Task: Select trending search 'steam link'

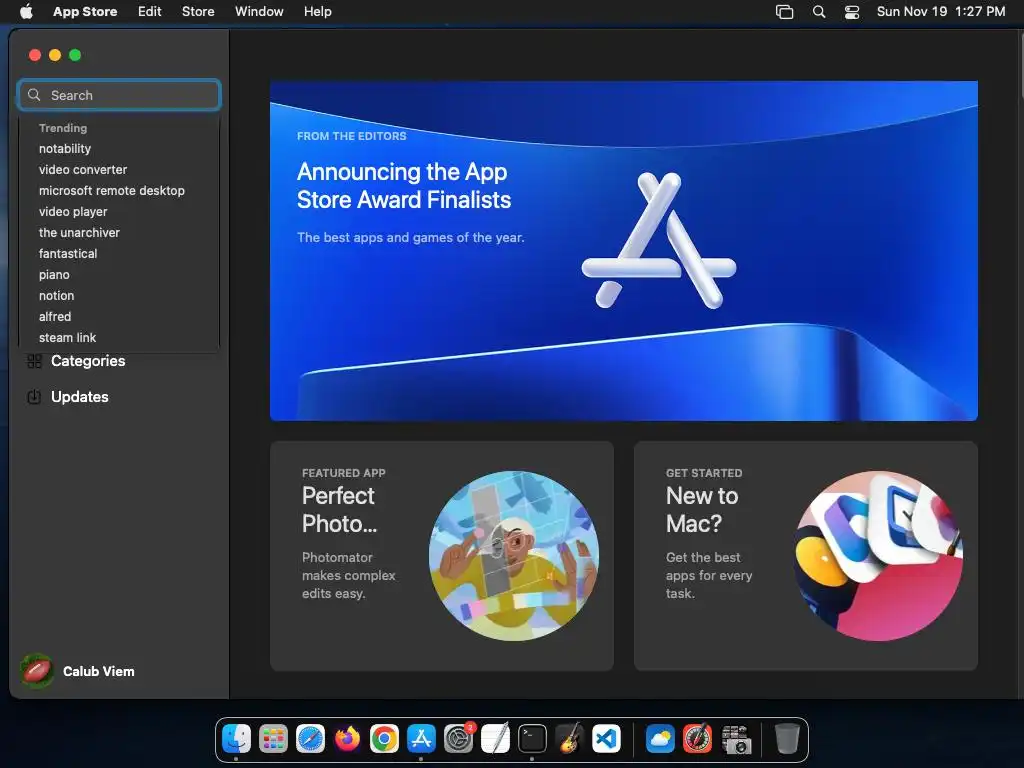Action: point(67,338)
